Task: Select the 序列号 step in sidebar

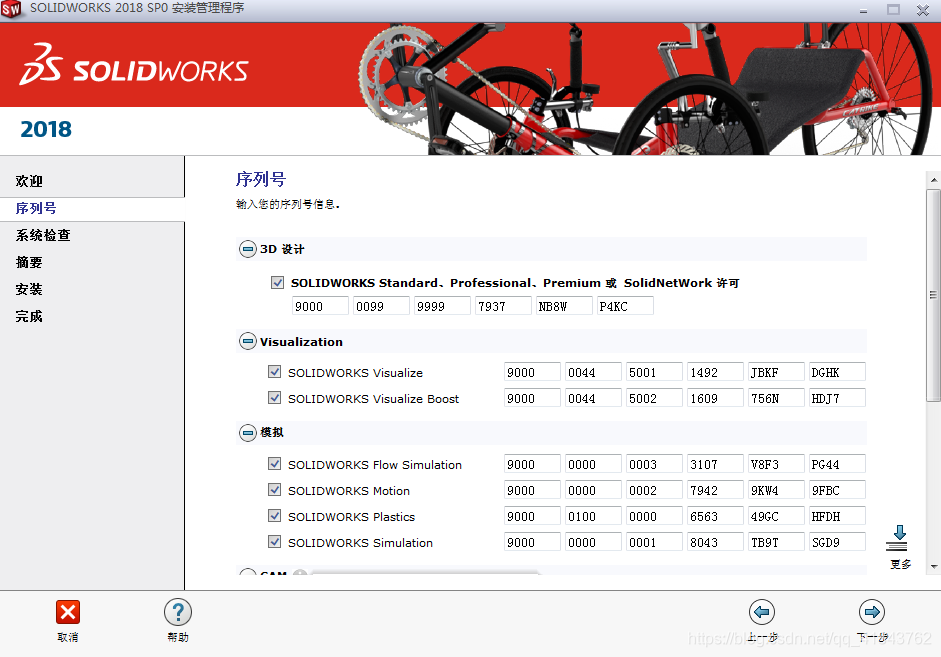Action: click(36, 208)
